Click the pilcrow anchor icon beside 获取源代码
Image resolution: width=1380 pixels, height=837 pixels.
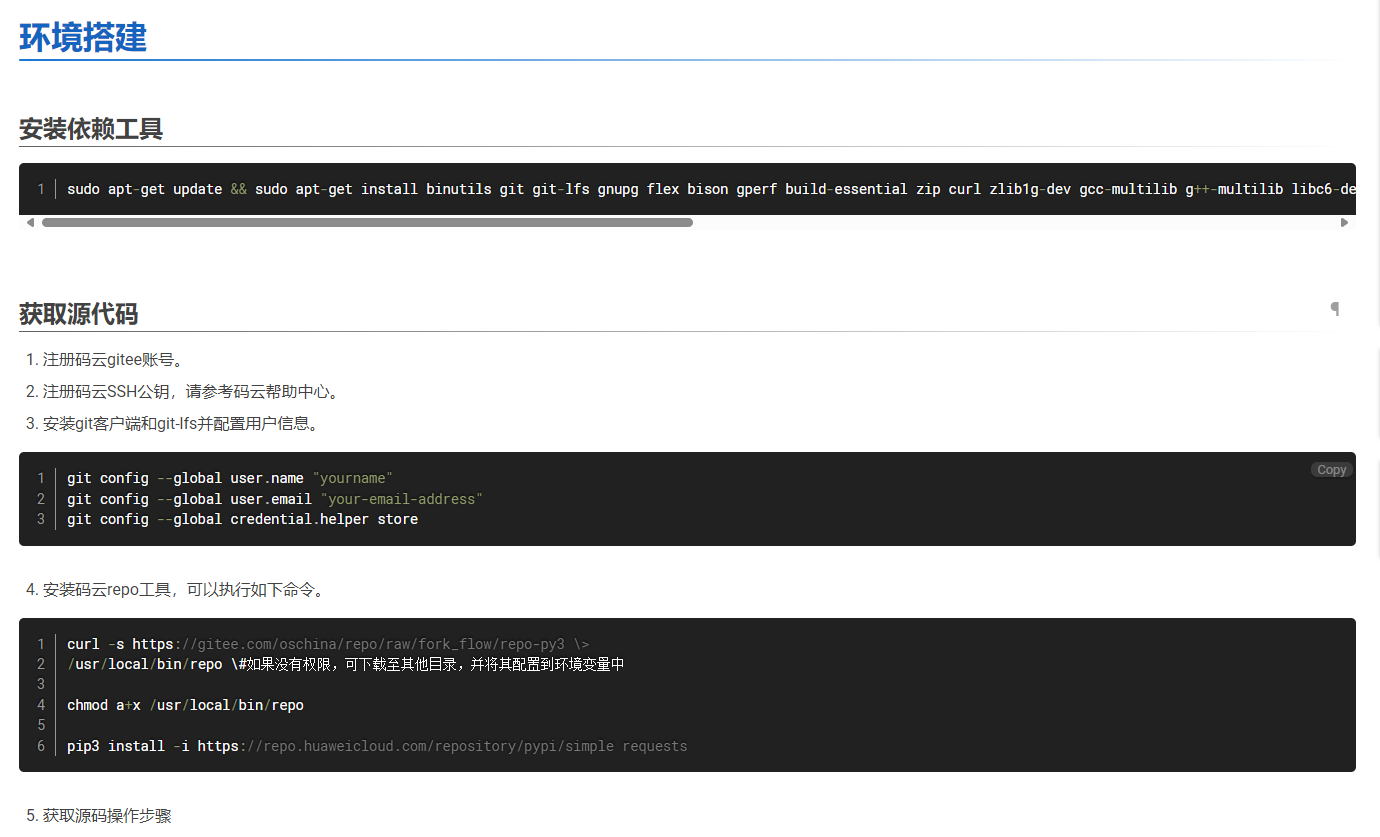point(1334,309)
